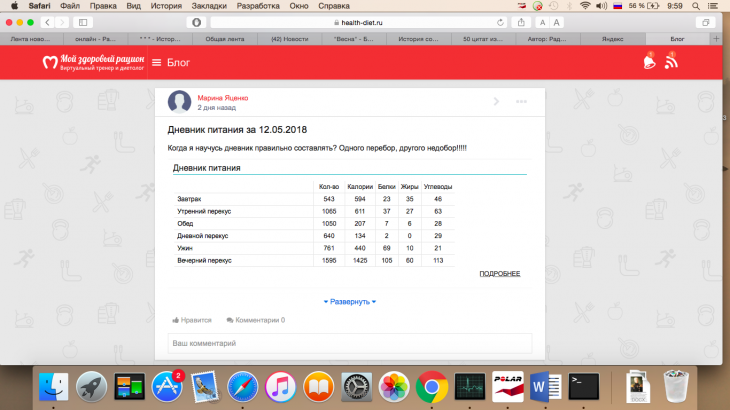
Task: Switch to the Яндекс tab
Action: pyautogui.click(x=611, y=38)
